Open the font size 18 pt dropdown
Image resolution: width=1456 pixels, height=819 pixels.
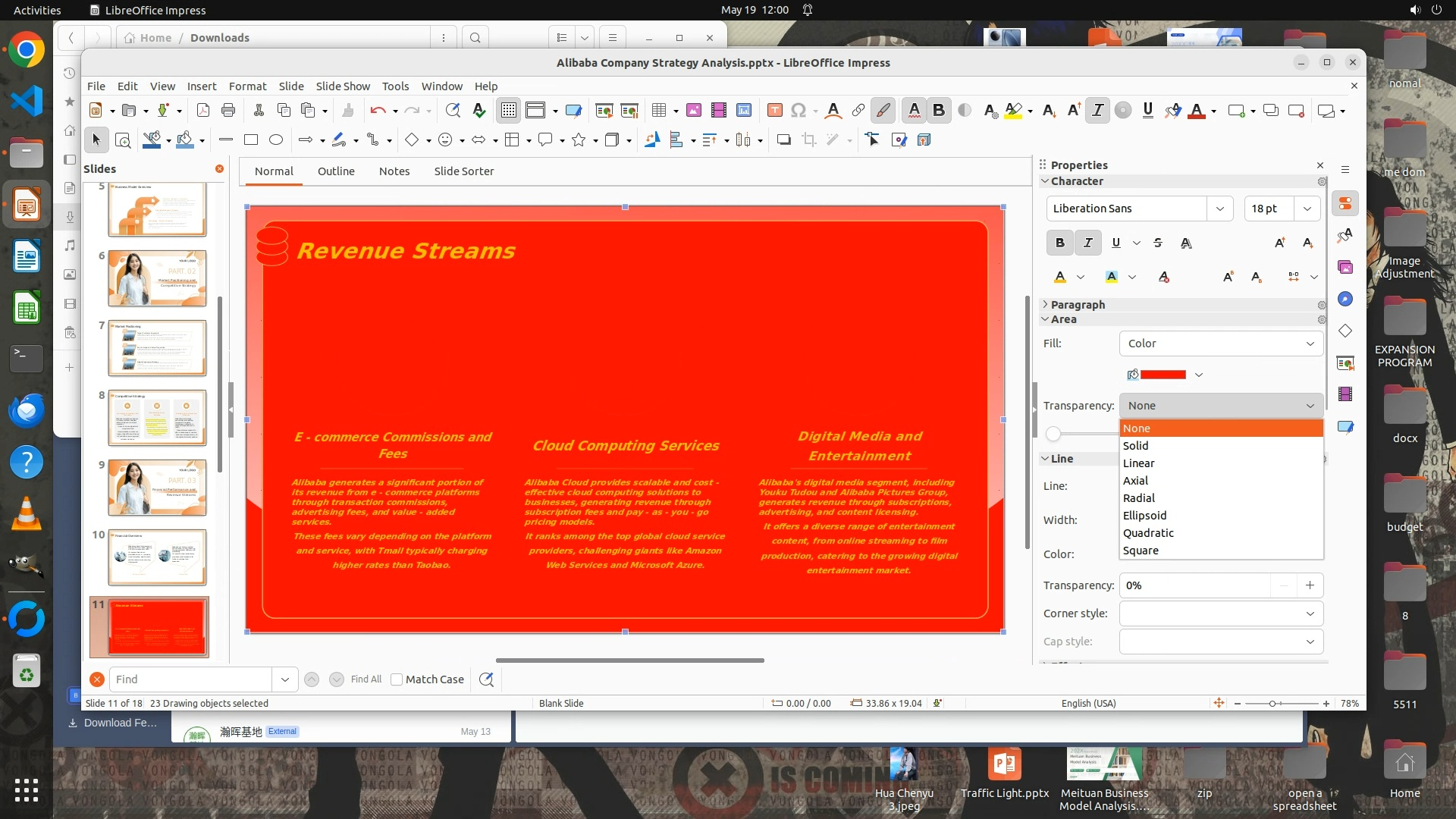(x=1307, y=209)
